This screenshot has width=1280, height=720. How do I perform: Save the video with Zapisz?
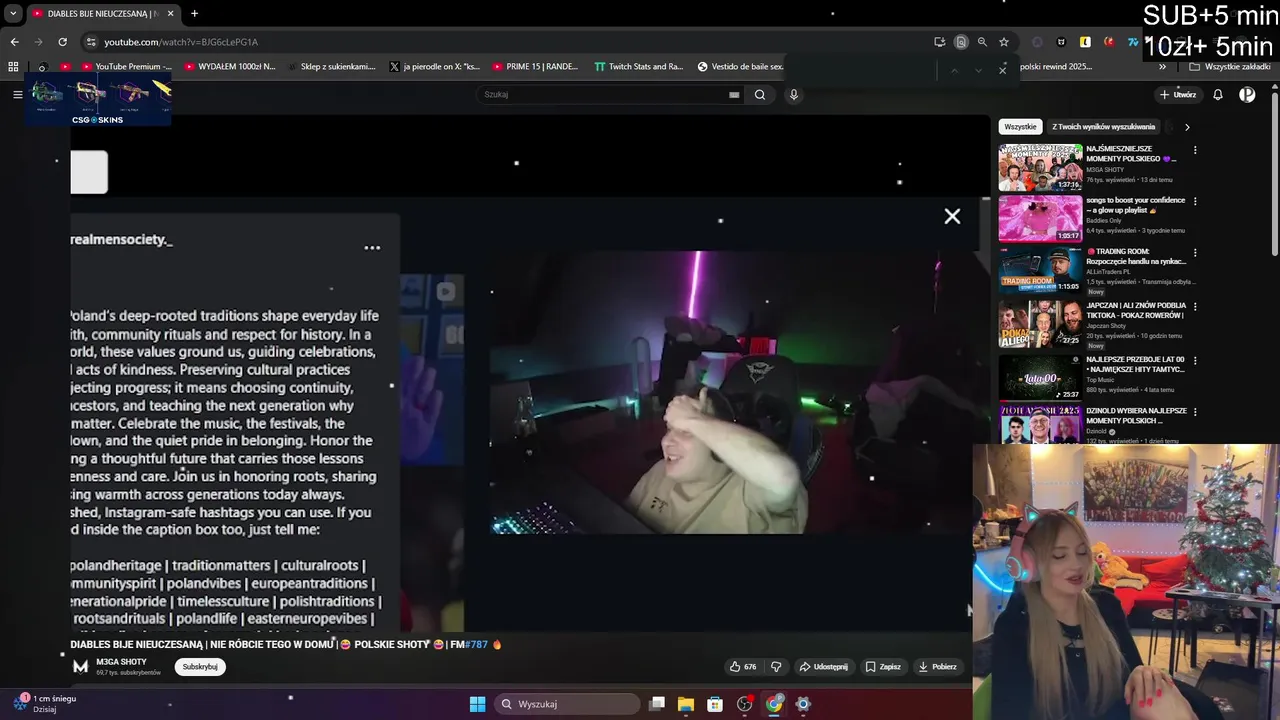[x=882, y=667]
